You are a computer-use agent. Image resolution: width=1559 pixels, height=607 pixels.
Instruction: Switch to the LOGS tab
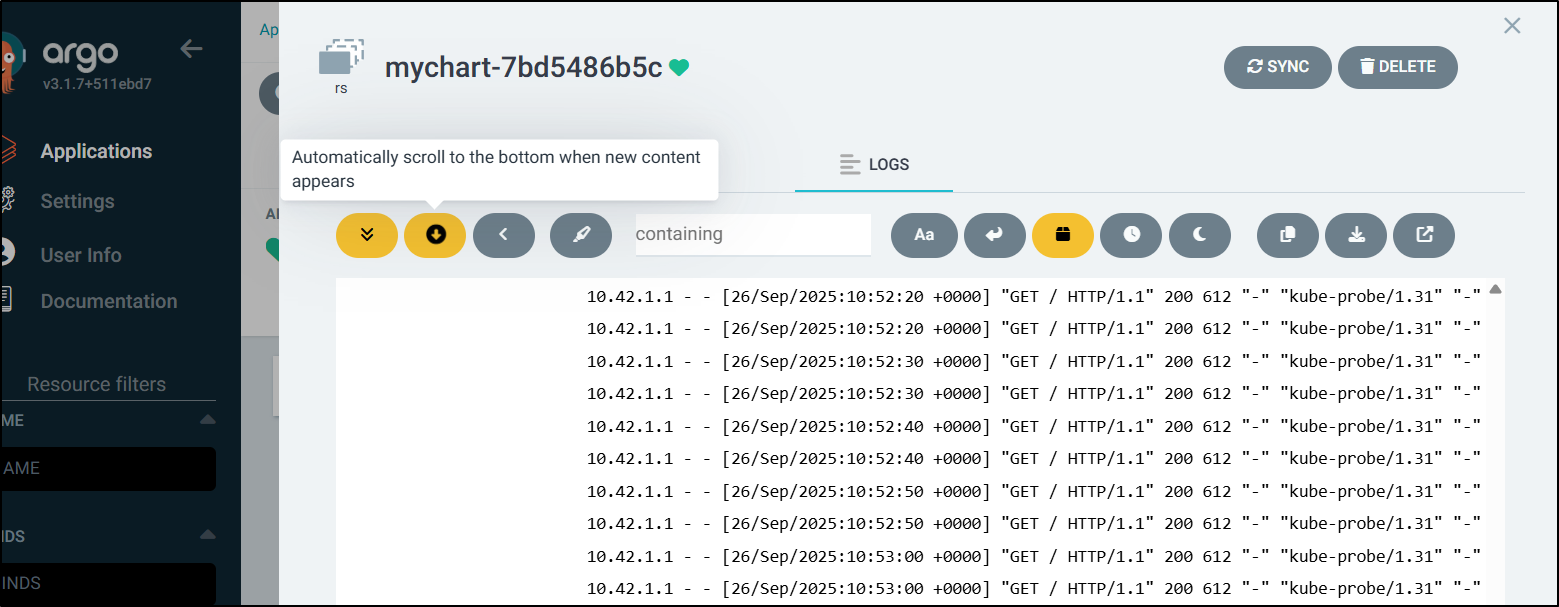tap(874, 164)
